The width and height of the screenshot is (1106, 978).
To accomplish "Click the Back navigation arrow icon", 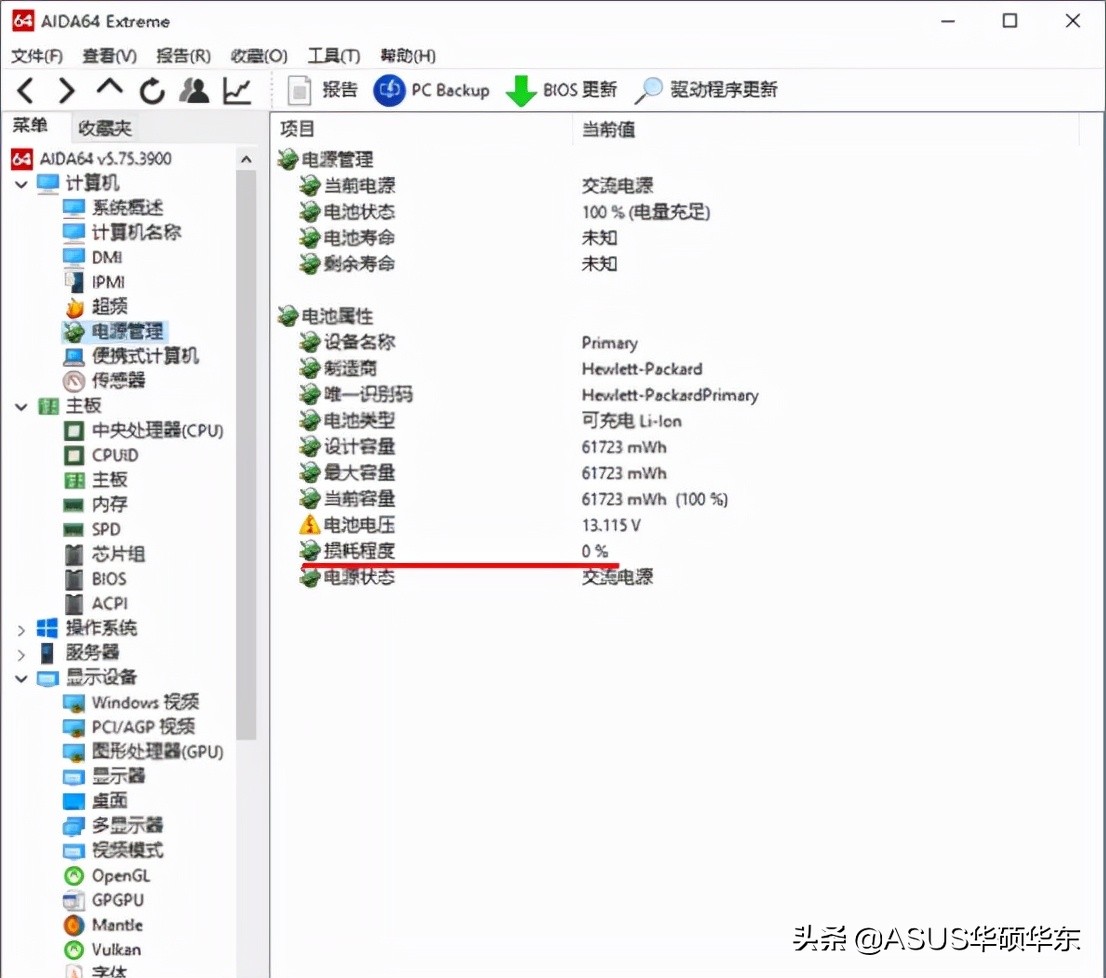I will pyautogui.click(x=24, y=90).
